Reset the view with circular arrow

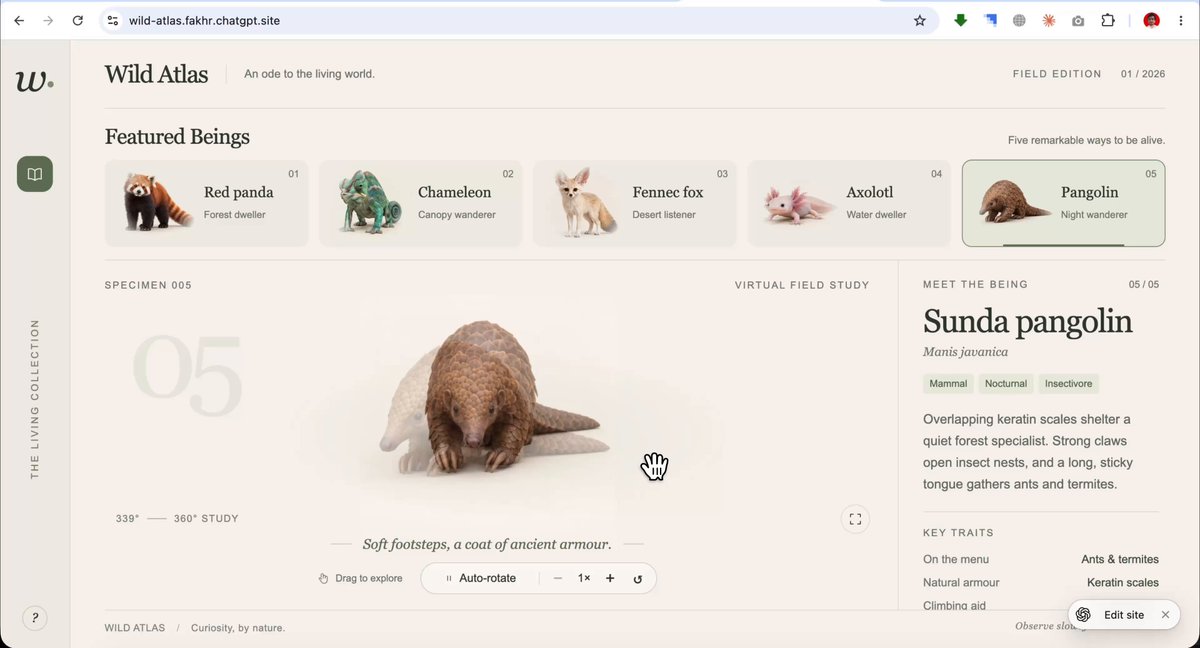point(638,579)
